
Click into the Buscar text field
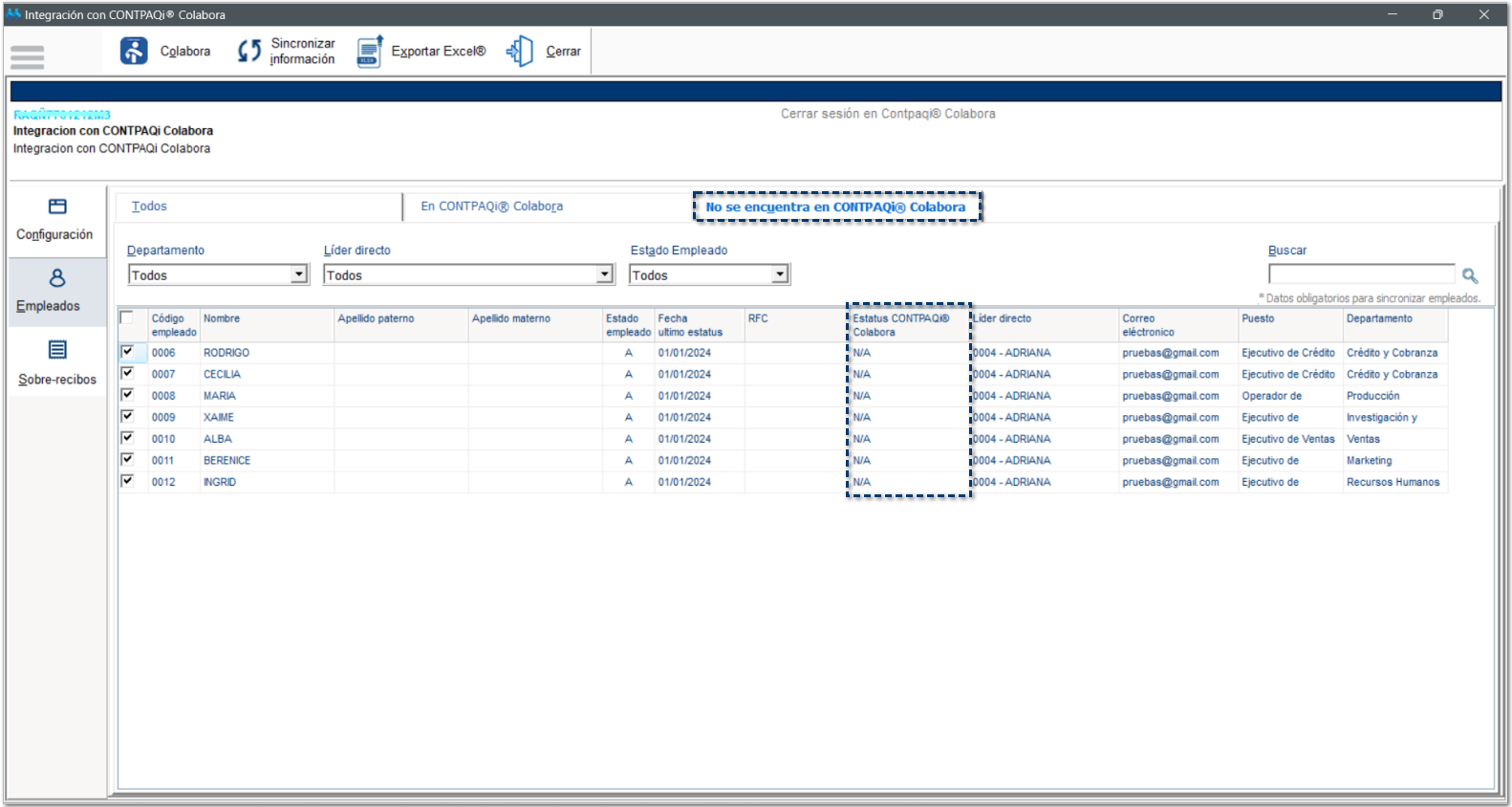pos(1361,275)
